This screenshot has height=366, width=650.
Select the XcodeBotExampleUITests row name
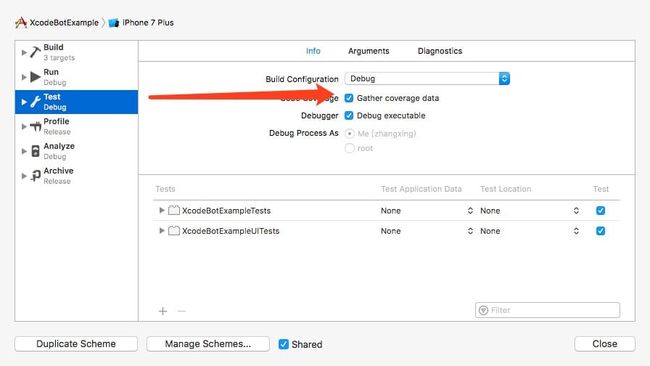point(230,231)
